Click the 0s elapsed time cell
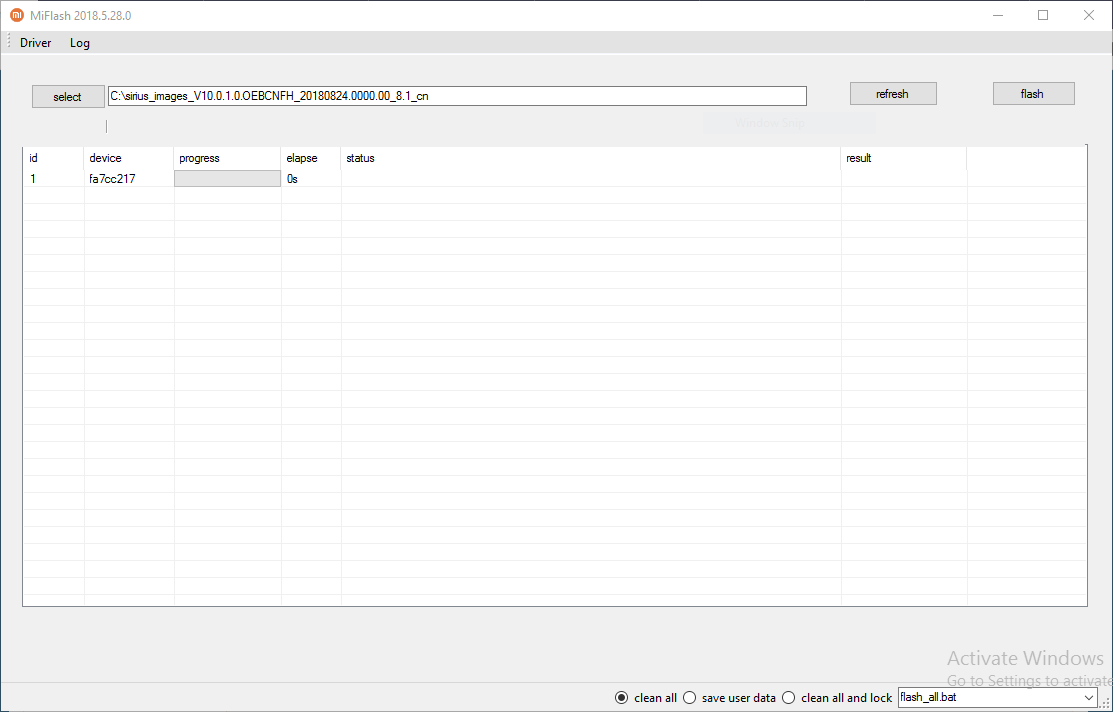The width and height of the screenshot is (1113, 712). click(x=292, y=179)
